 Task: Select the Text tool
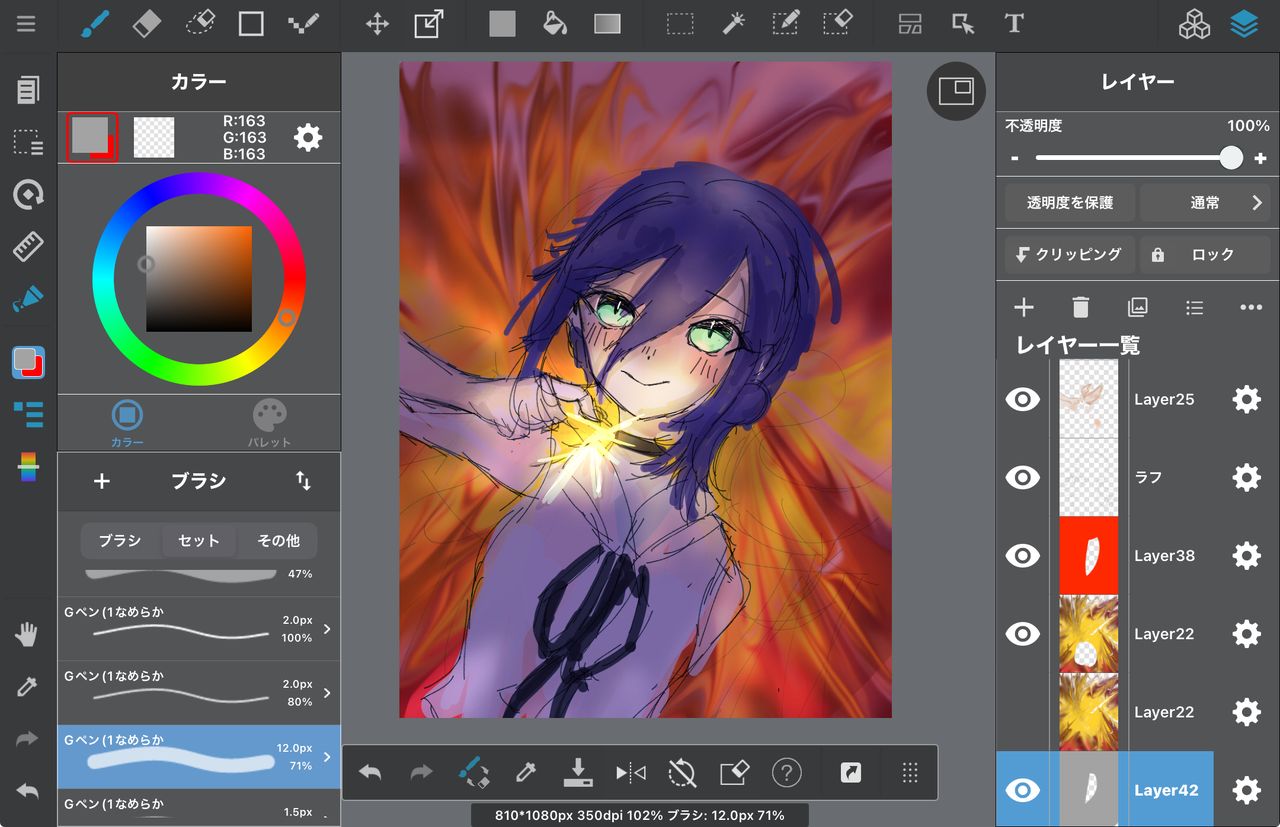[x=1014, y=24]
